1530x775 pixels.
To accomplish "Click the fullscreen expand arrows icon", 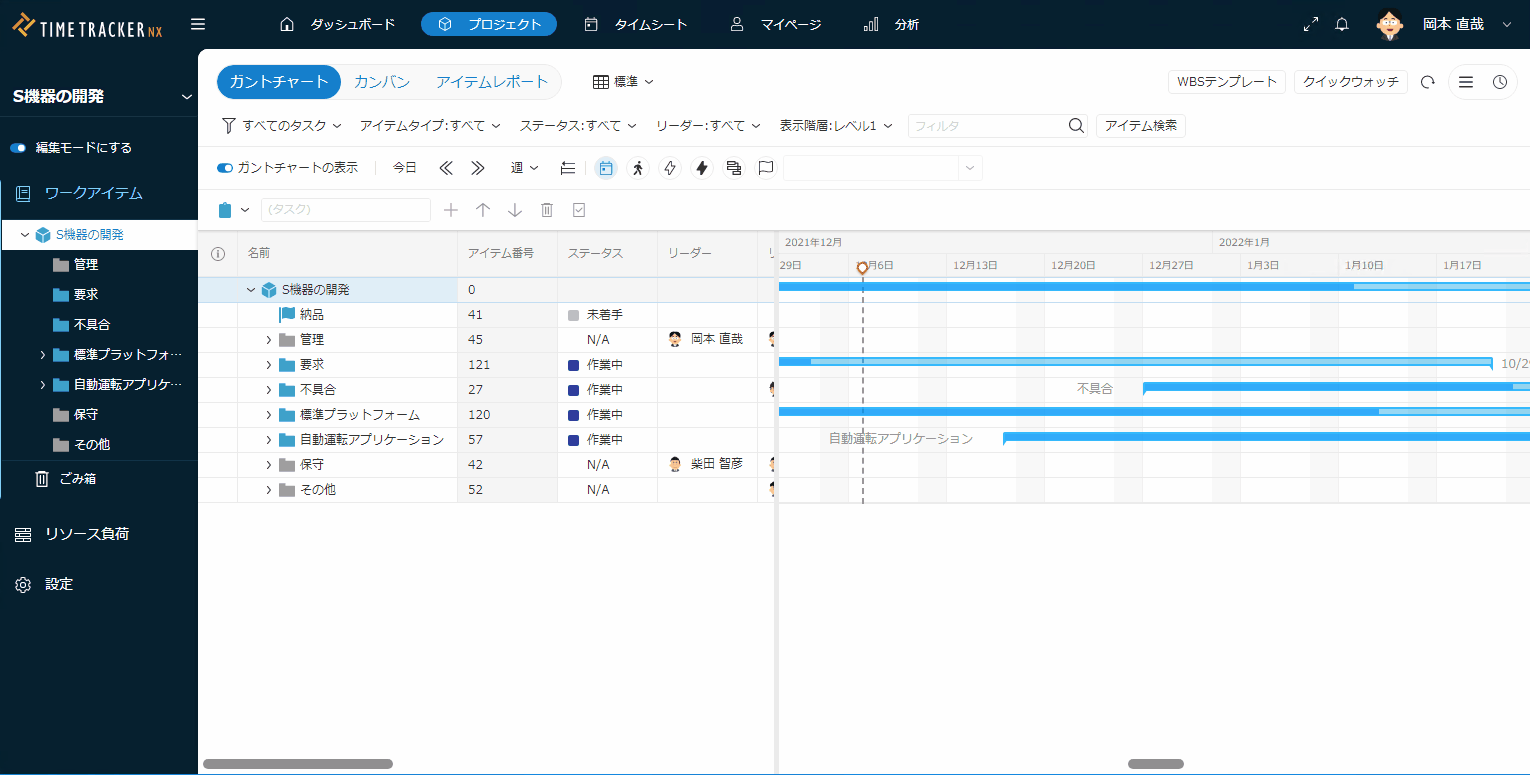I will (x=1311, y=24).
